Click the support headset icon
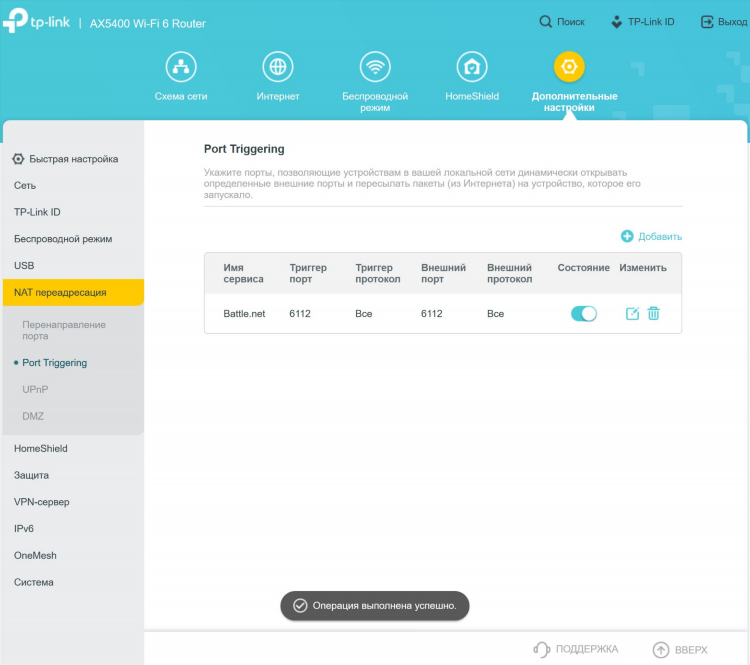This screenshot has height=665, width=750. [x=541, y=649]
